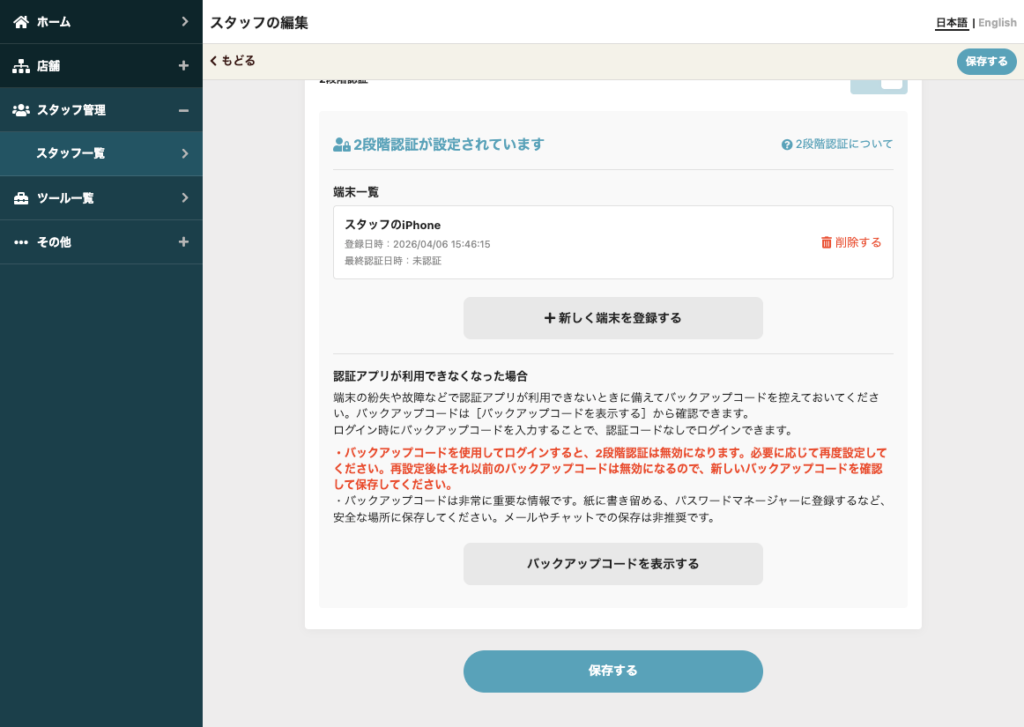The height and width of the screenshot is (727, 1024).
Task: Expand the その他 menu with plus sign
Action: pyautogui.click(x=184, y=242)
